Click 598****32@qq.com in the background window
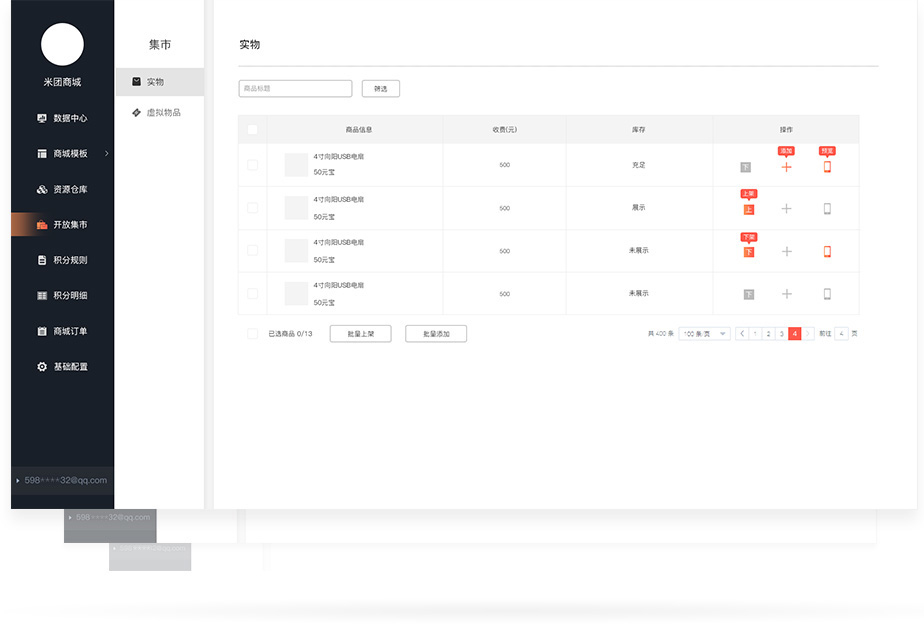 point(113,517)
